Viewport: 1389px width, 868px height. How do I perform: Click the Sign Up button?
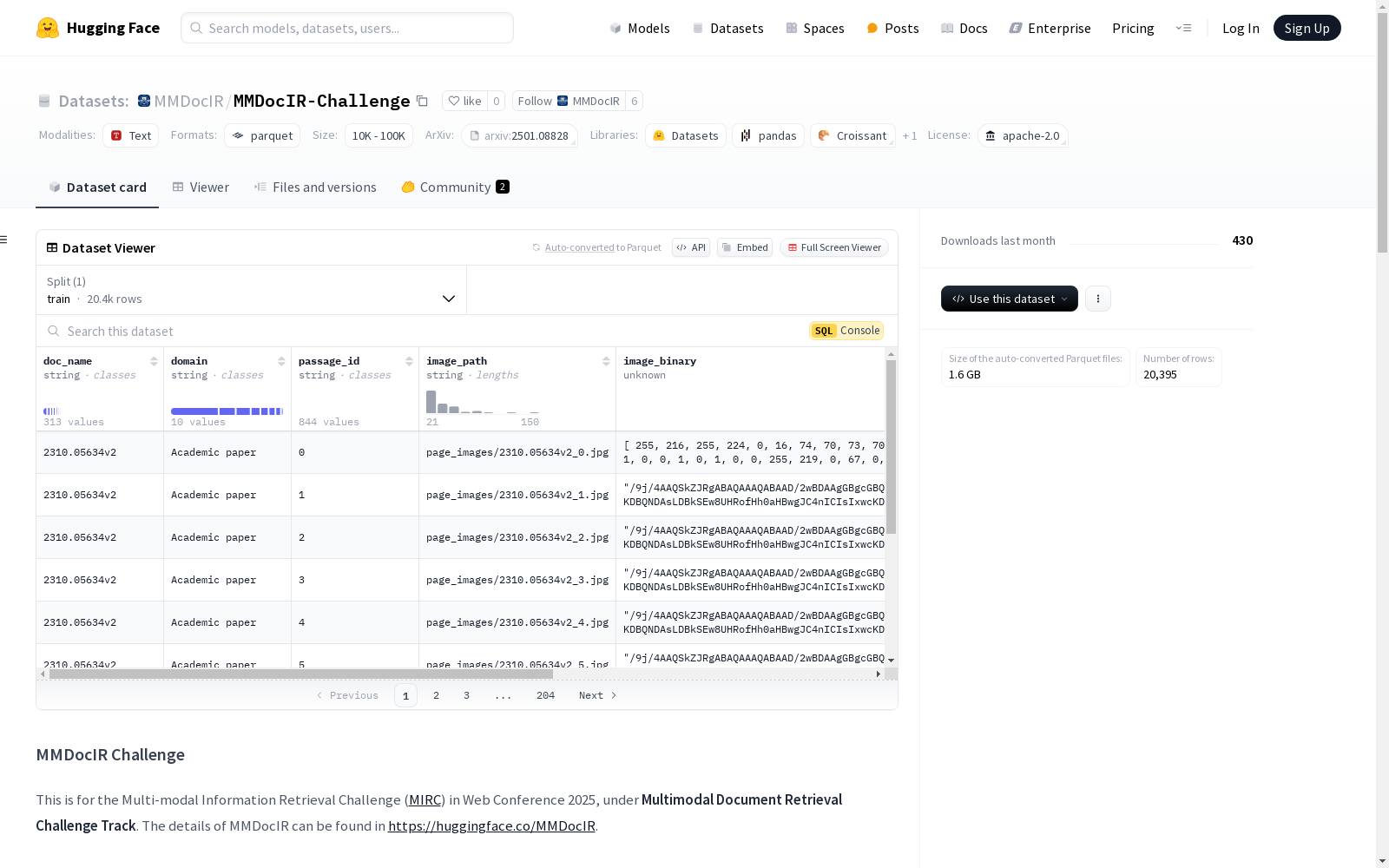click(1307, 28)
